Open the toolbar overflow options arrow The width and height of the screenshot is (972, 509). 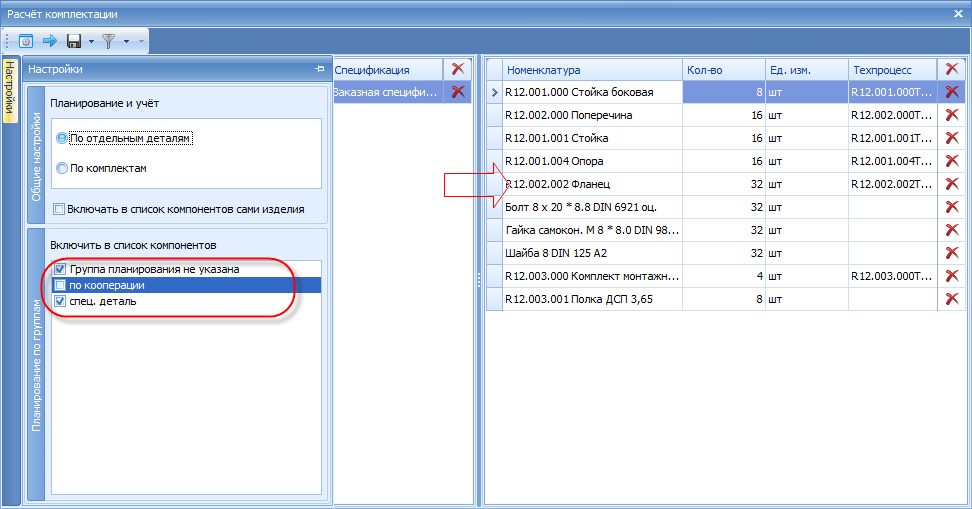(x=141, y=42)
